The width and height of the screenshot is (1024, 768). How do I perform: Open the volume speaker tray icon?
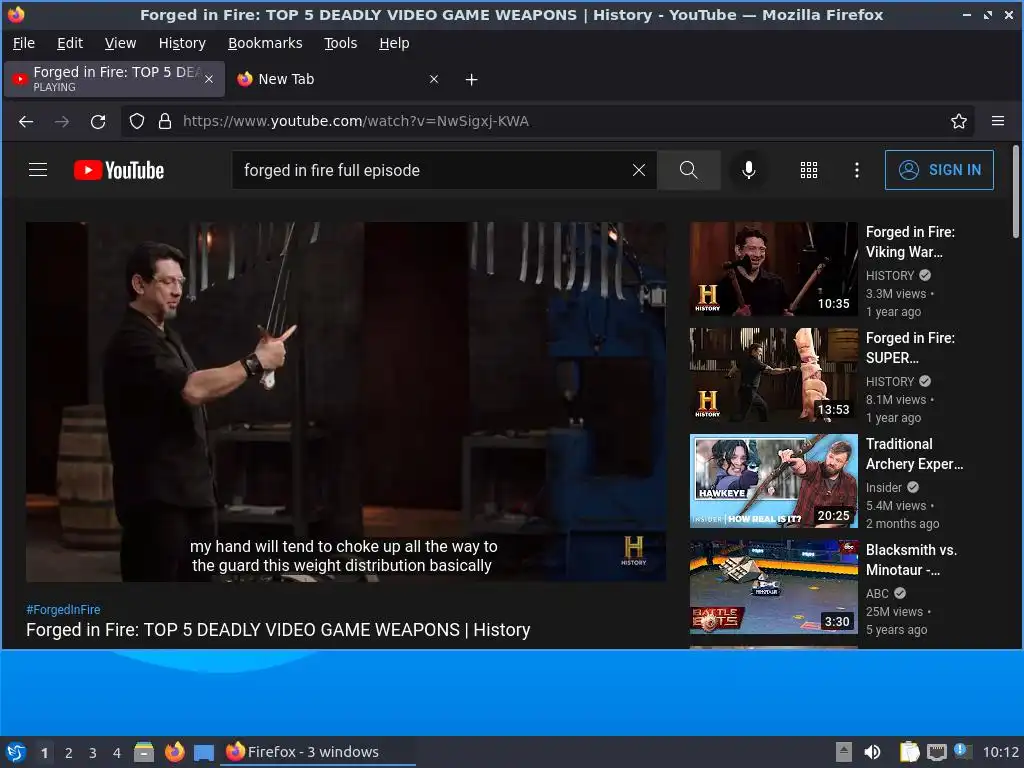[x=872, y=752]
